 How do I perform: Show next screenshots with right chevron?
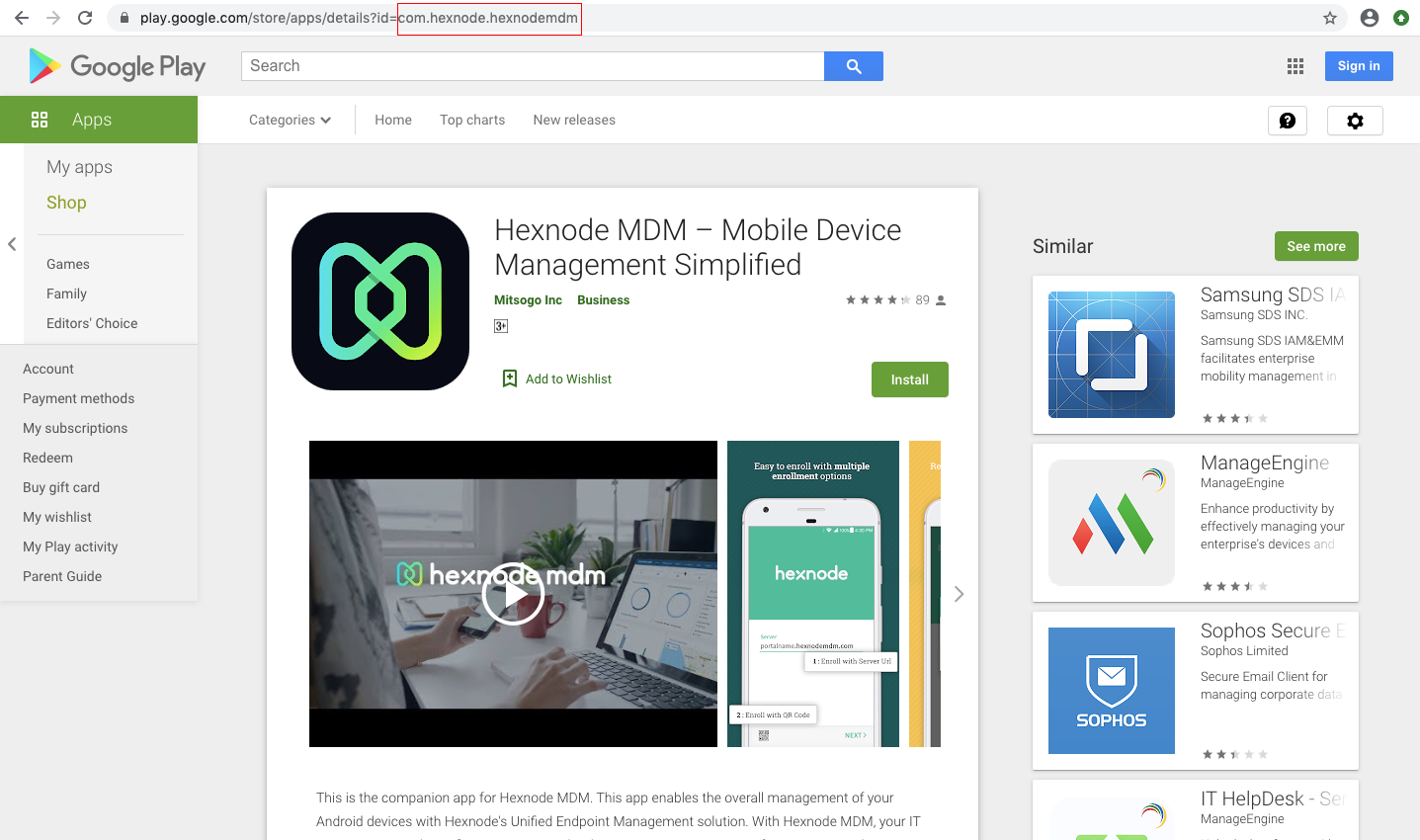click(x=959, y=594)
